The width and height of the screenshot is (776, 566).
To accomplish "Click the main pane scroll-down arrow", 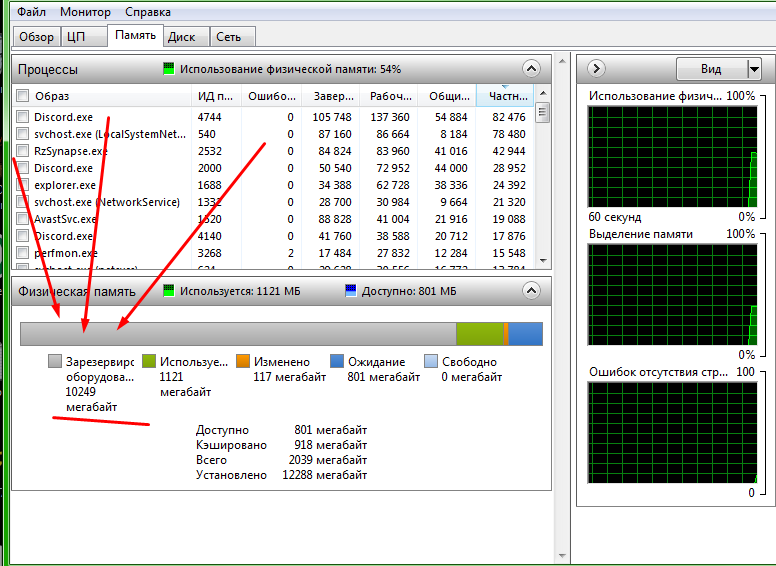I will coord(562,556).
